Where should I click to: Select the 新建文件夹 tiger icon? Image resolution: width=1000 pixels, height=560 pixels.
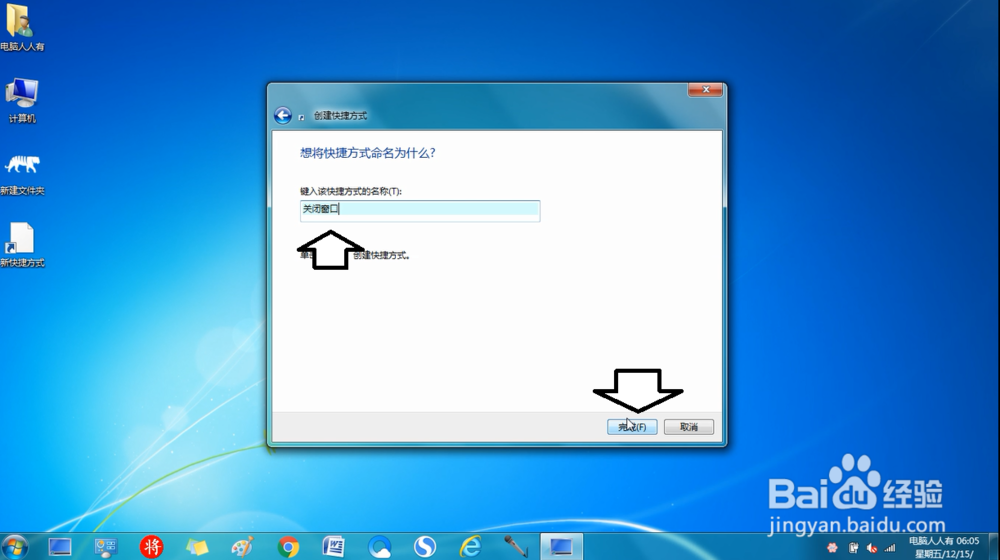click(x=22, y=172)
